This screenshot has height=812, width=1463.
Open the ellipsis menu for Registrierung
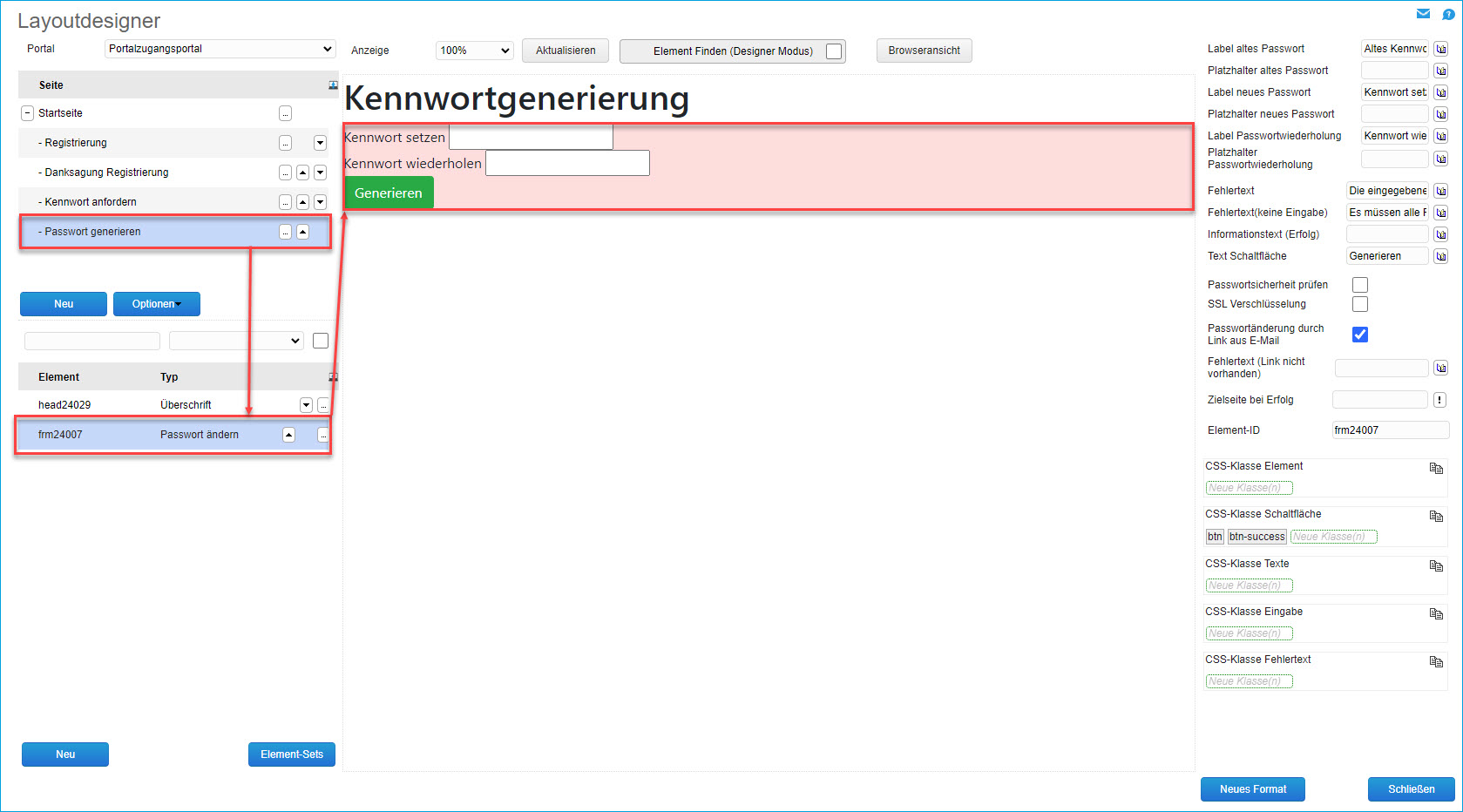pyautogui.click(x=285, y=143)
